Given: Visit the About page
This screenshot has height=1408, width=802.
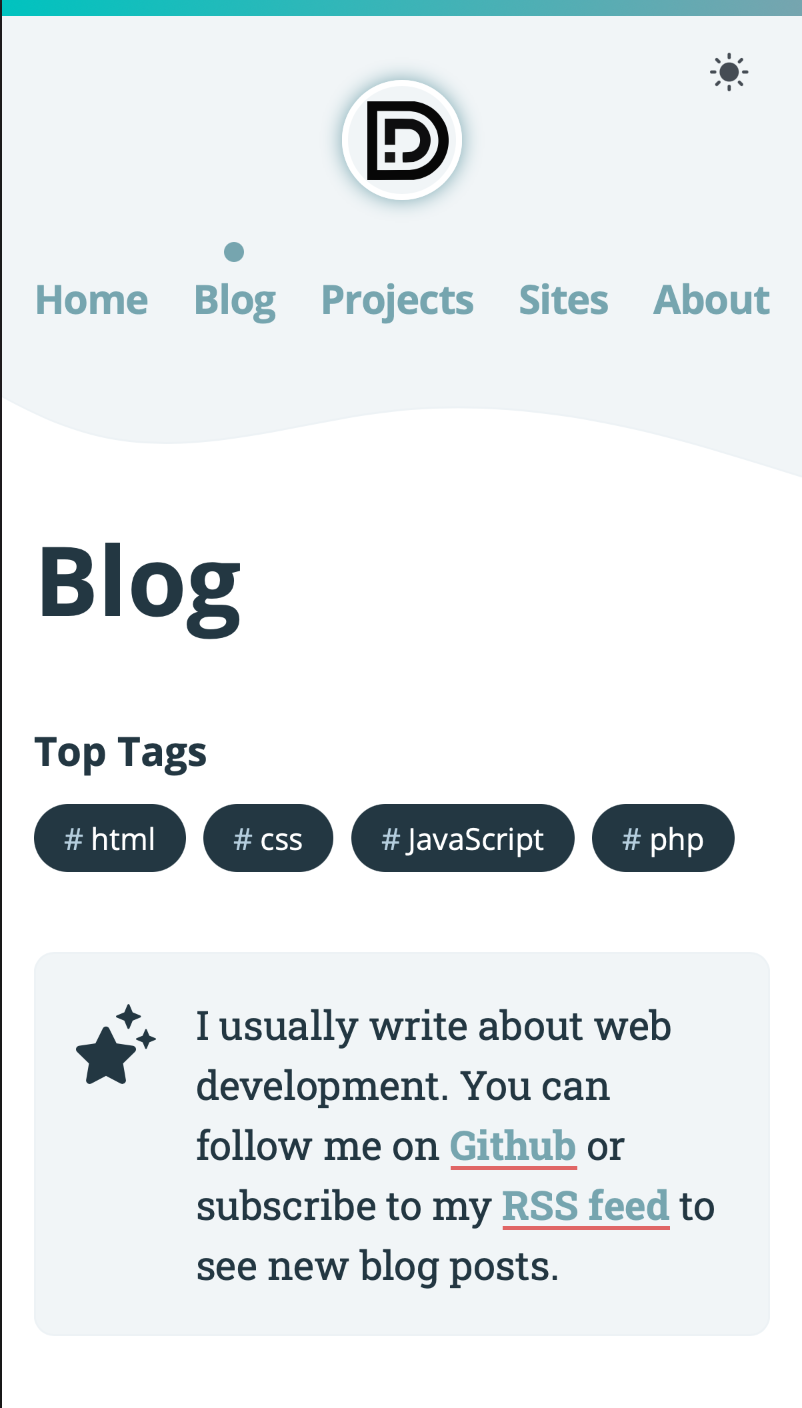Looking at the screenshot, I should coord(711,300).
